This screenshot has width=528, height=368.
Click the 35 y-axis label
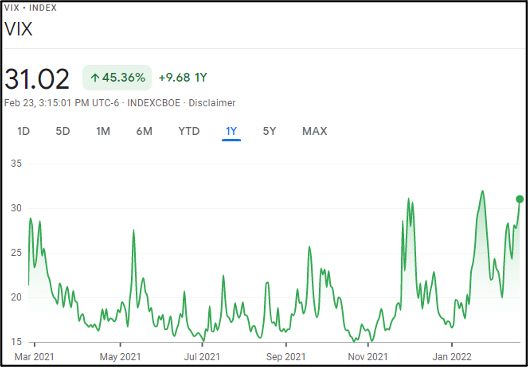pos(16,164)
